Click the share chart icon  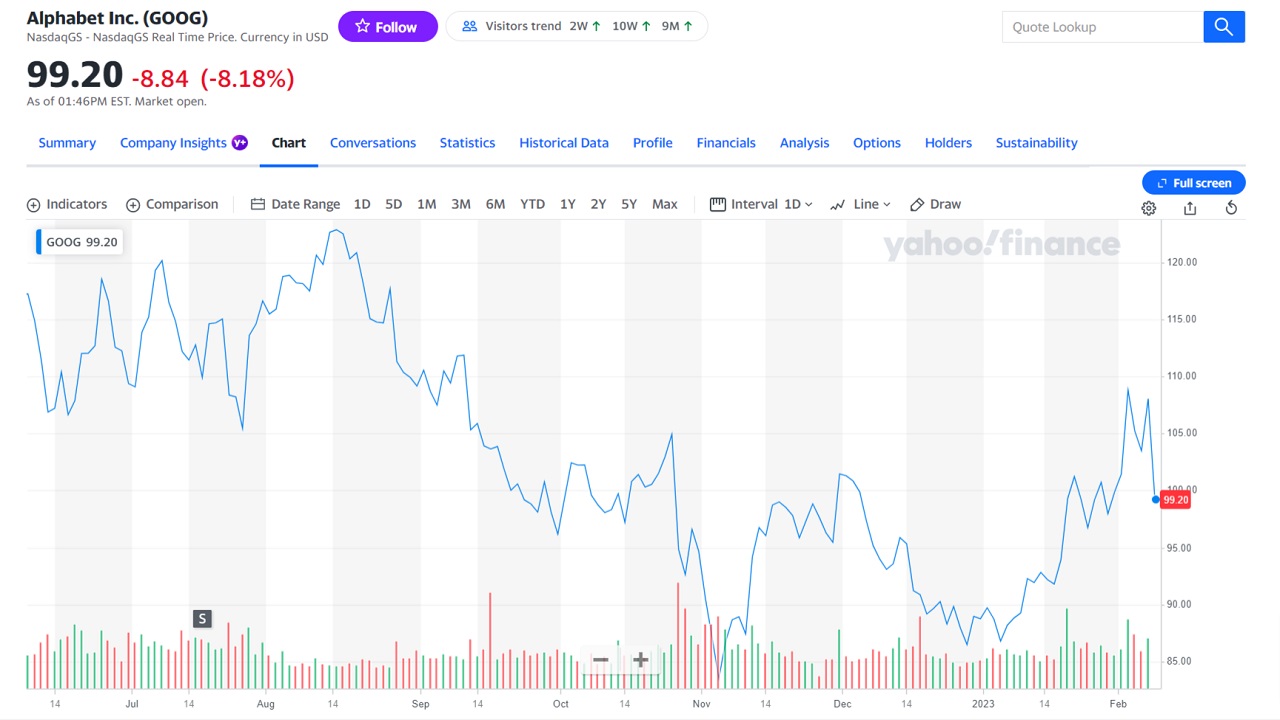(x=1190, y=208)
